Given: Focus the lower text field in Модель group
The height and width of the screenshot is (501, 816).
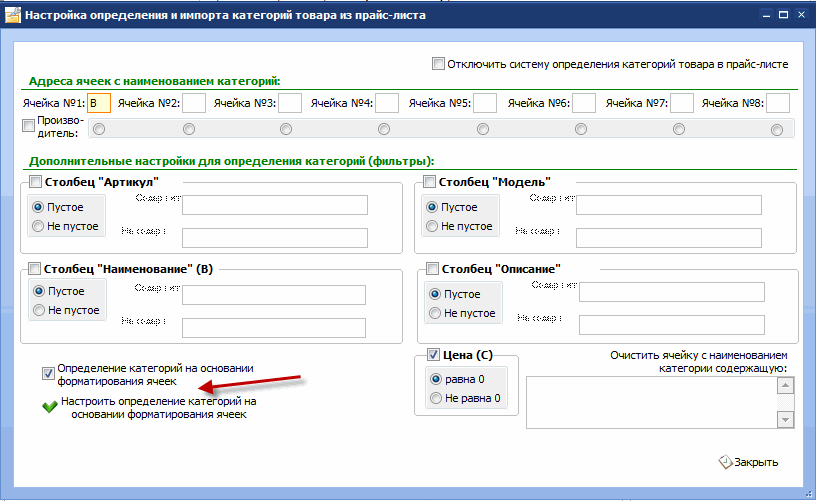Looking at the screenshot, I should click(669, 238).
